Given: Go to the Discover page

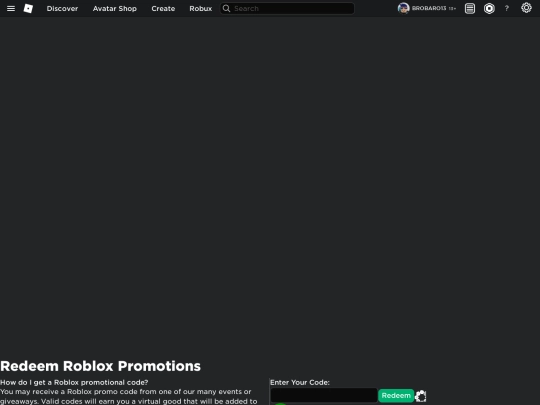Looking at the screenshot, I should click(x=62, y=9).
